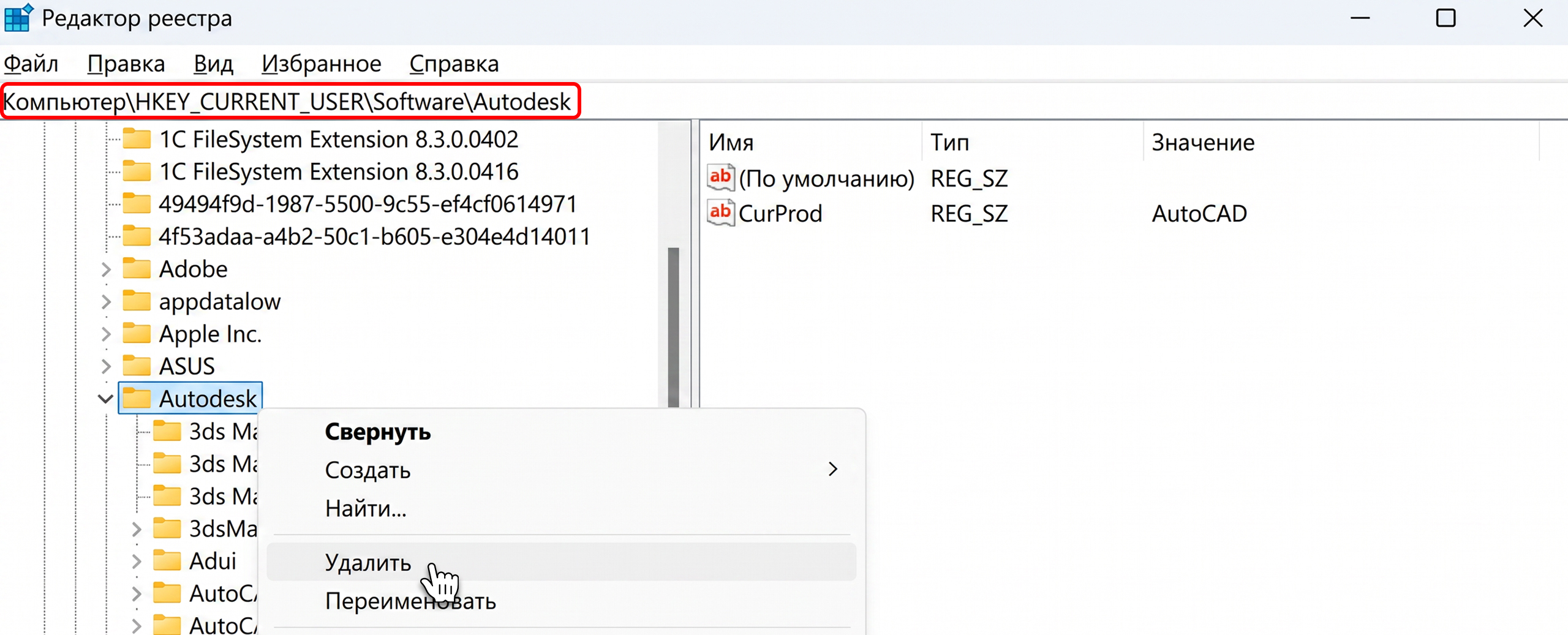This screenshot has width=1568, height=635.
Task: Click REG_SZ type in the CurProd row
Action: 969,214
